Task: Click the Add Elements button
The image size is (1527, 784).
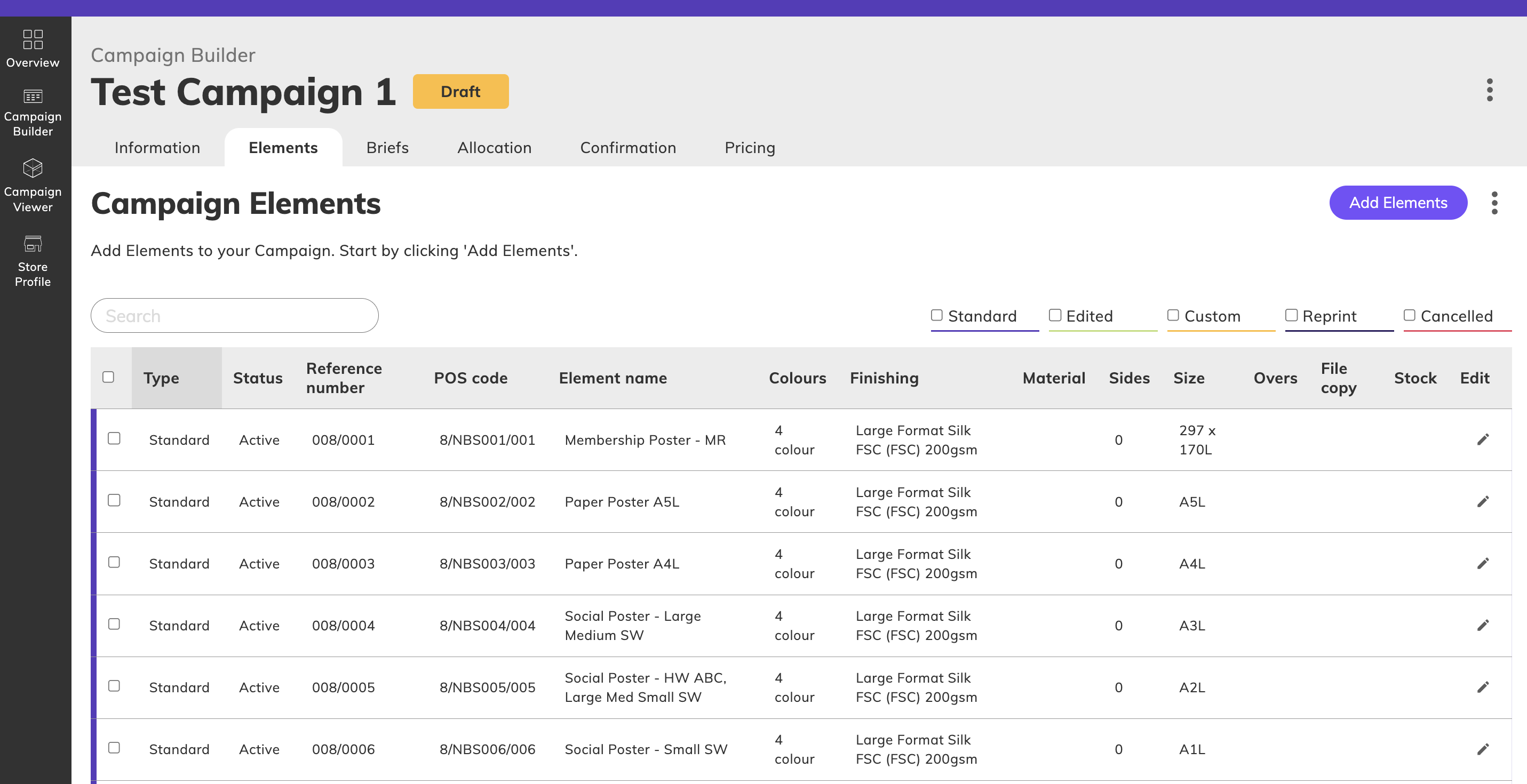Action: click(x=1398, y=203)
